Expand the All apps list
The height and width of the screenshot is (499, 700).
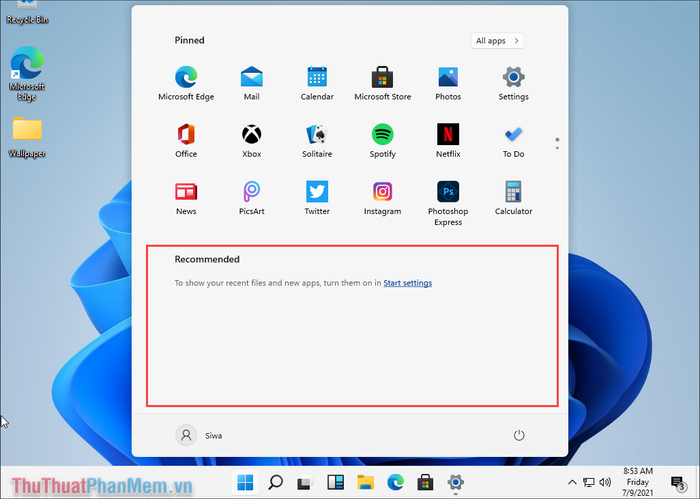tap(498, 41)
